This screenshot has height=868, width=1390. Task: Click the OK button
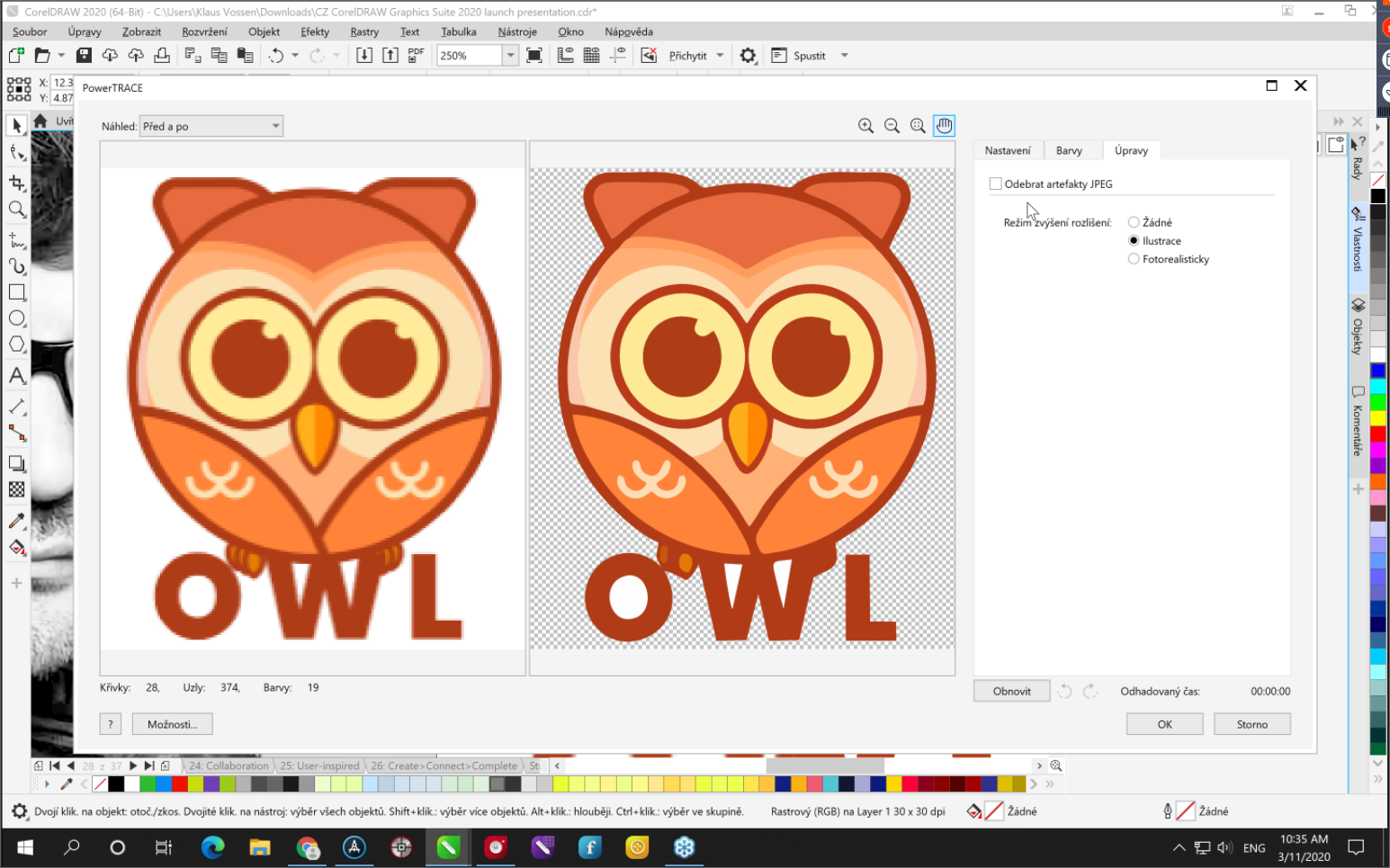[x=1164, y=724]
